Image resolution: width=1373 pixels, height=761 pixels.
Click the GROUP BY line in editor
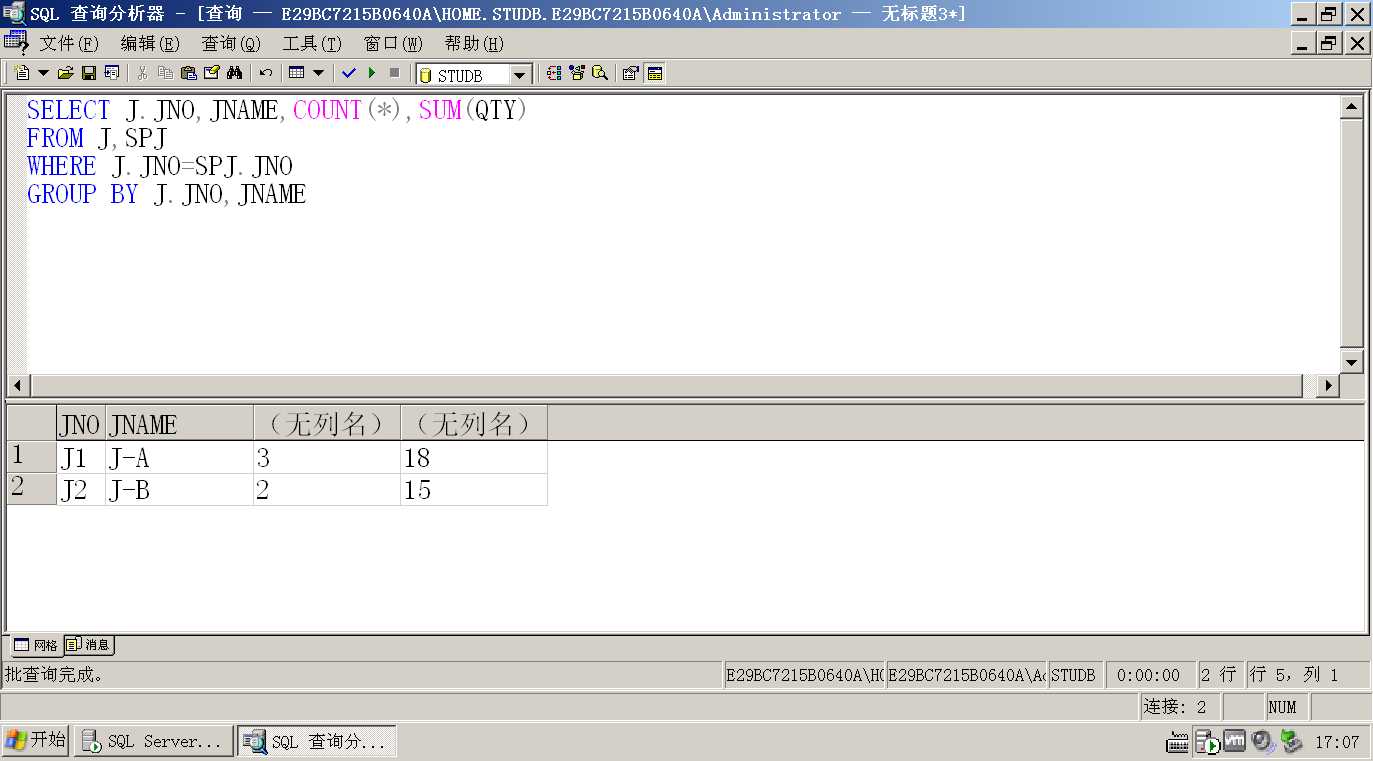(166, 194)
